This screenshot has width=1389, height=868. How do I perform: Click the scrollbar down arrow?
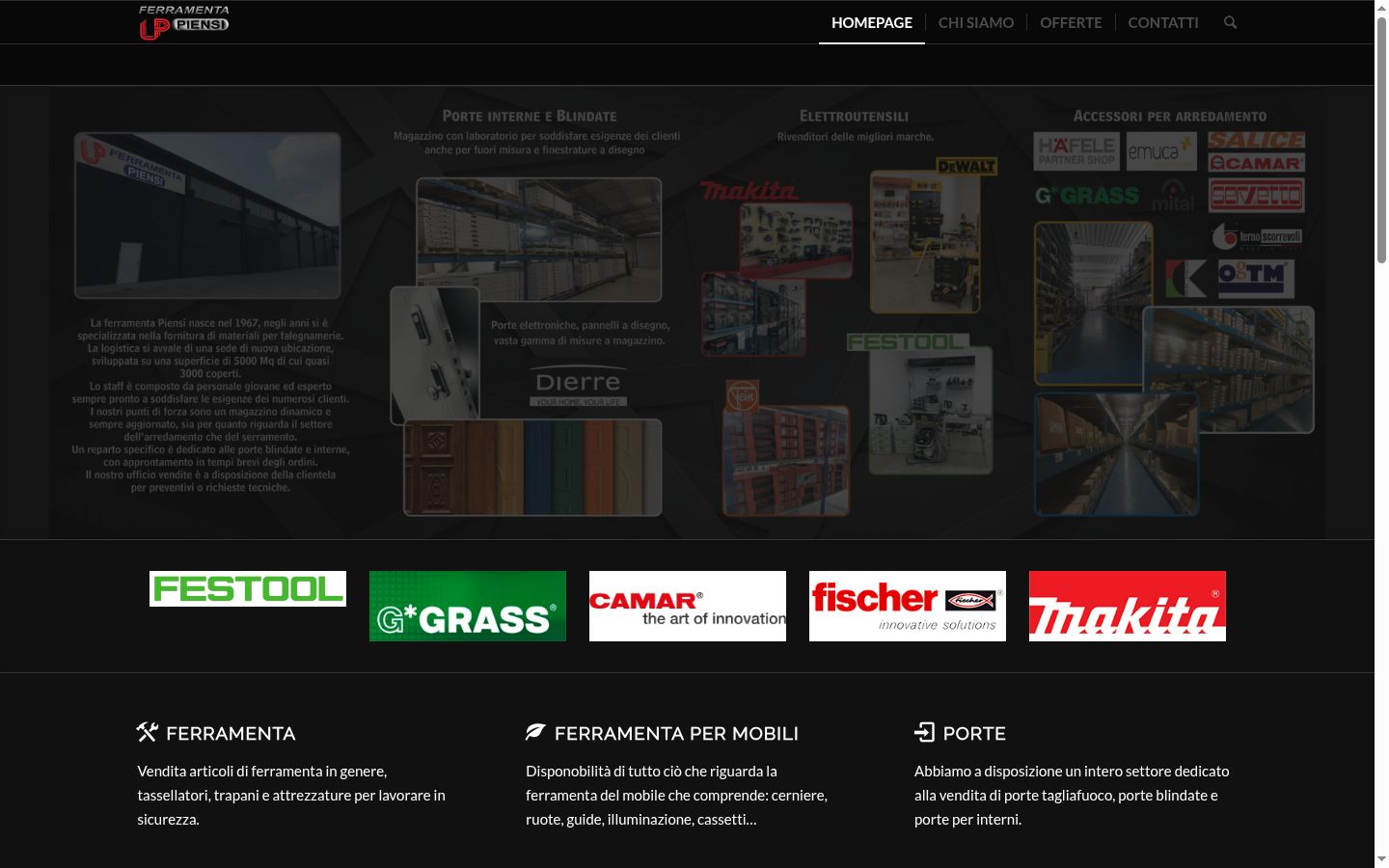tap(1381, 859)
